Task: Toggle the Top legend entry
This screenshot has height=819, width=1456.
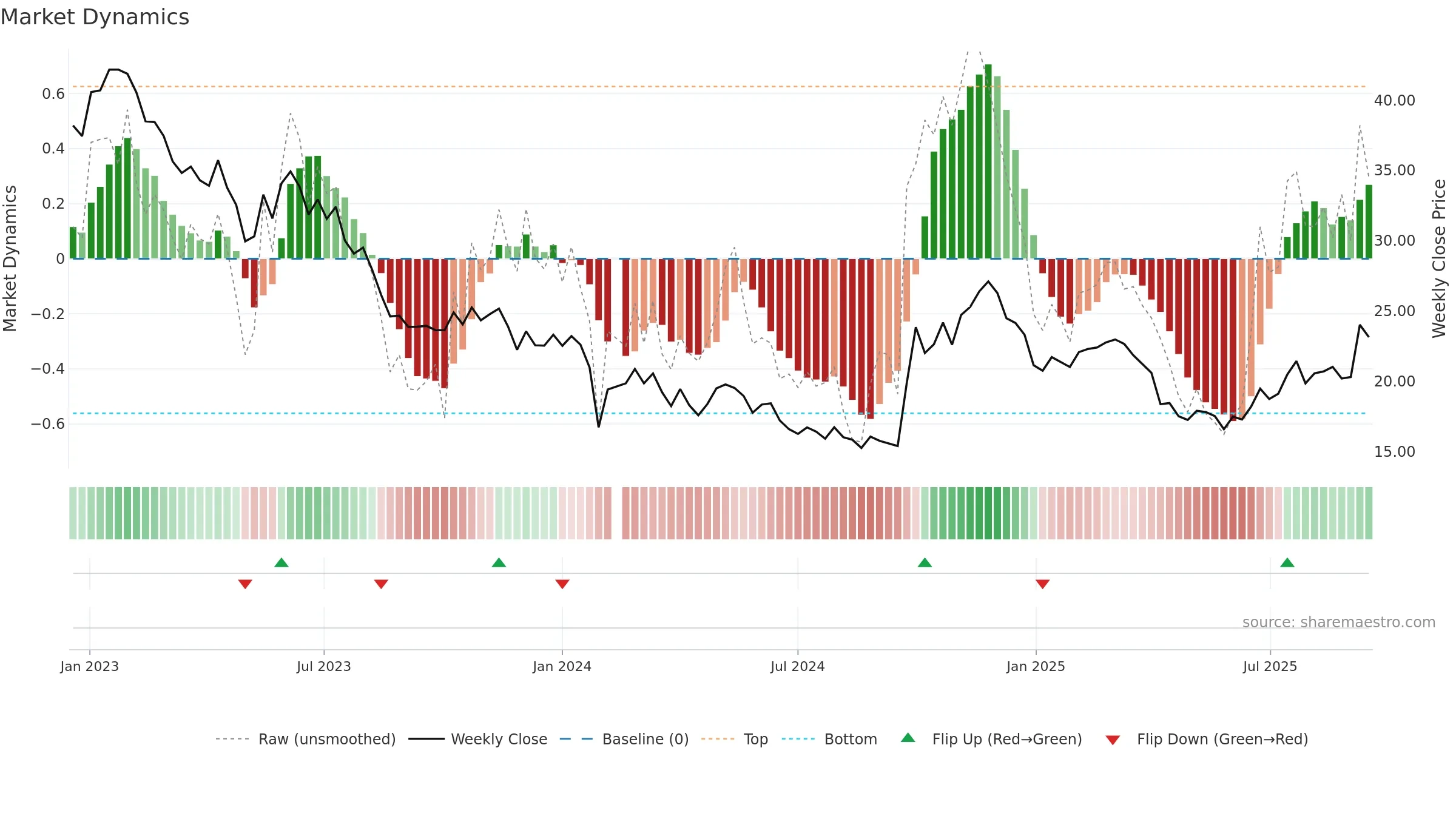Action: [735, 739]
